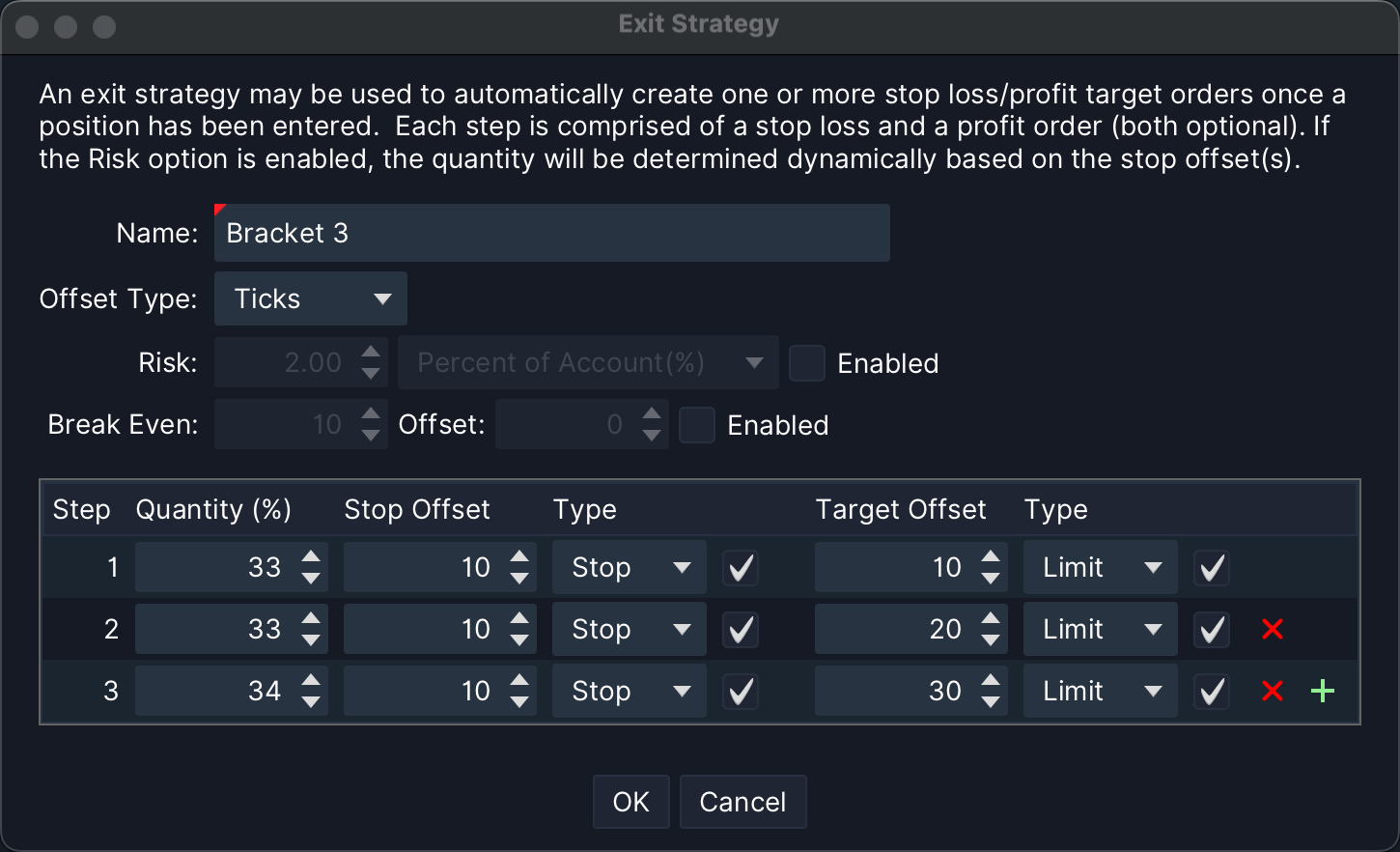Delete step 2 with red X icon
The image size is (1400, 852).
tap(1272, 630)
